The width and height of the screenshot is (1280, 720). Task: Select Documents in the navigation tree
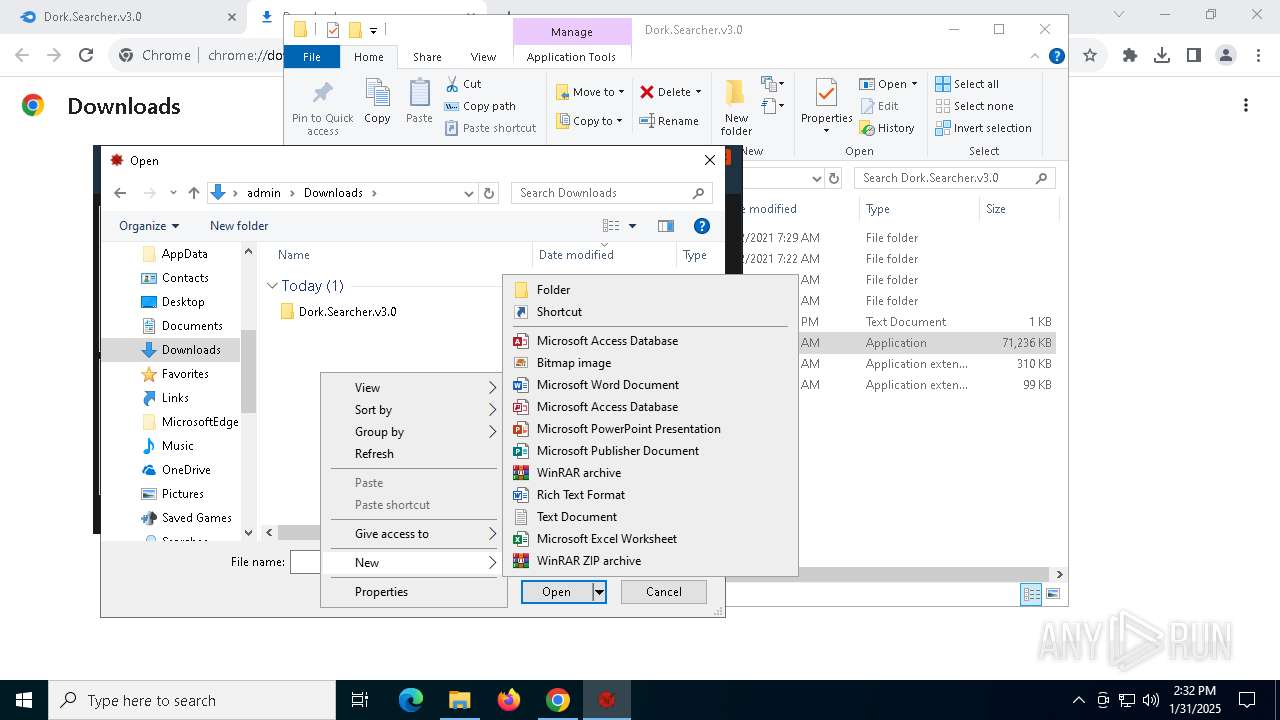coord(192,326)
